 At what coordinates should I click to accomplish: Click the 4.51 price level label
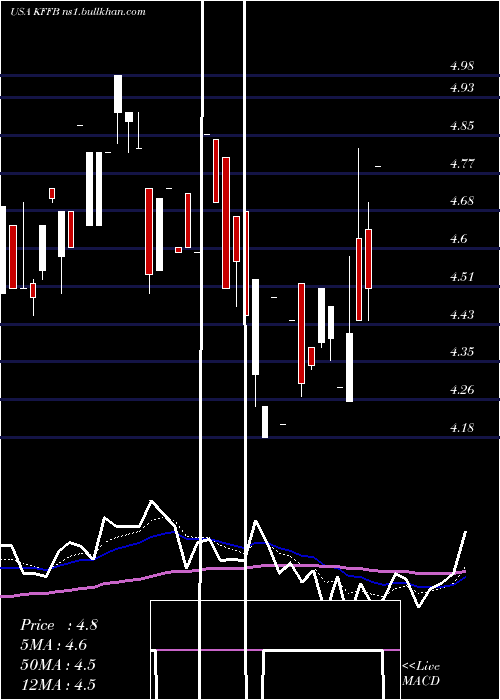462,276
